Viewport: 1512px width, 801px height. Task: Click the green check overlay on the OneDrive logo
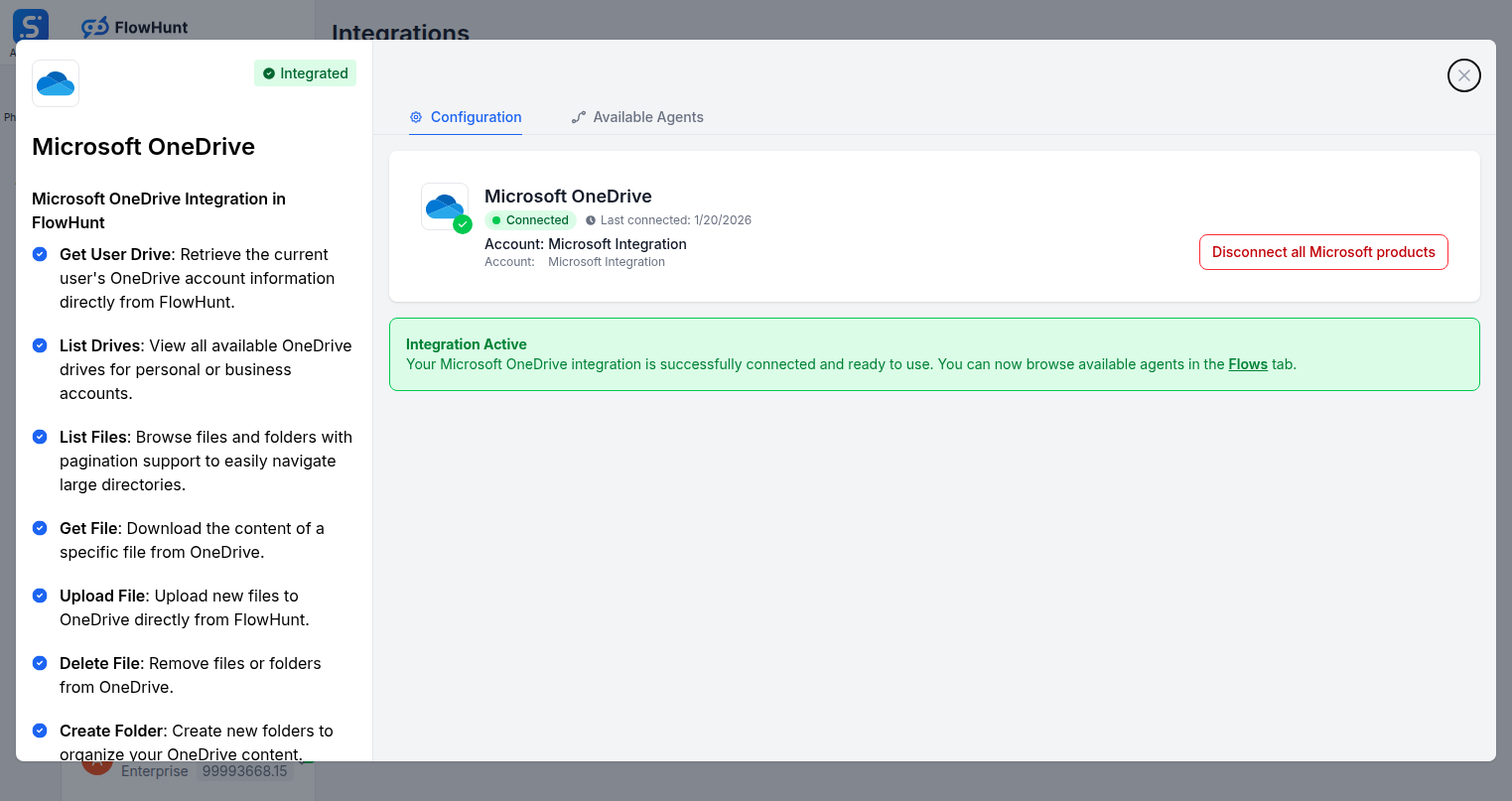click(x=462, y=225)
